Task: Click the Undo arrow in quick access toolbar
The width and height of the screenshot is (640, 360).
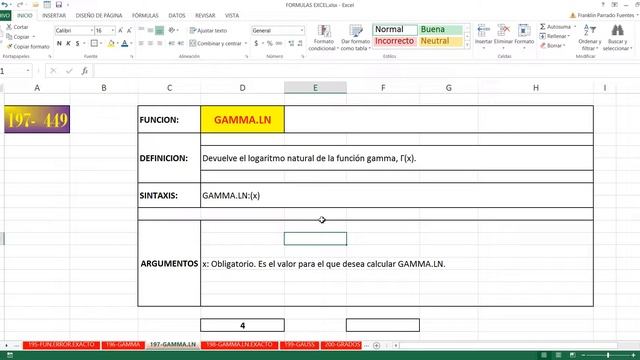Action: [4, 5]
